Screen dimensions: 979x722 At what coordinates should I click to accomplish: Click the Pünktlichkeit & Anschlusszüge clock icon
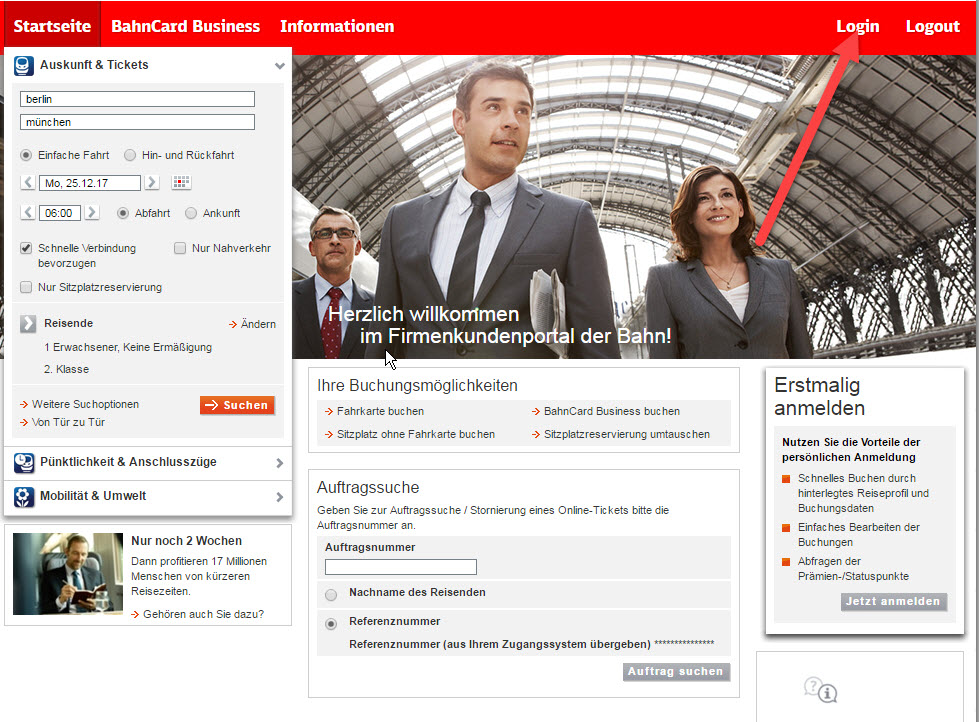tap(24, 462)
